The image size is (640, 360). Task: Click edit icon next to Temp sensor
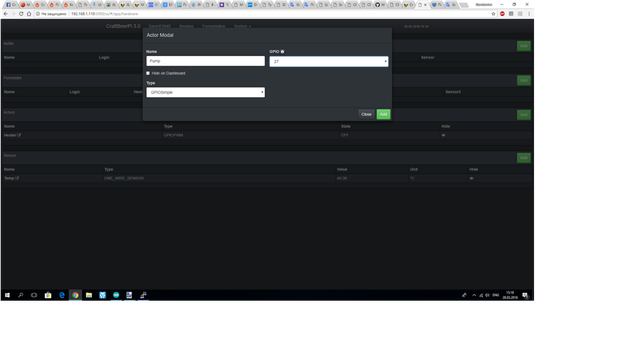[x=17, y=178]
